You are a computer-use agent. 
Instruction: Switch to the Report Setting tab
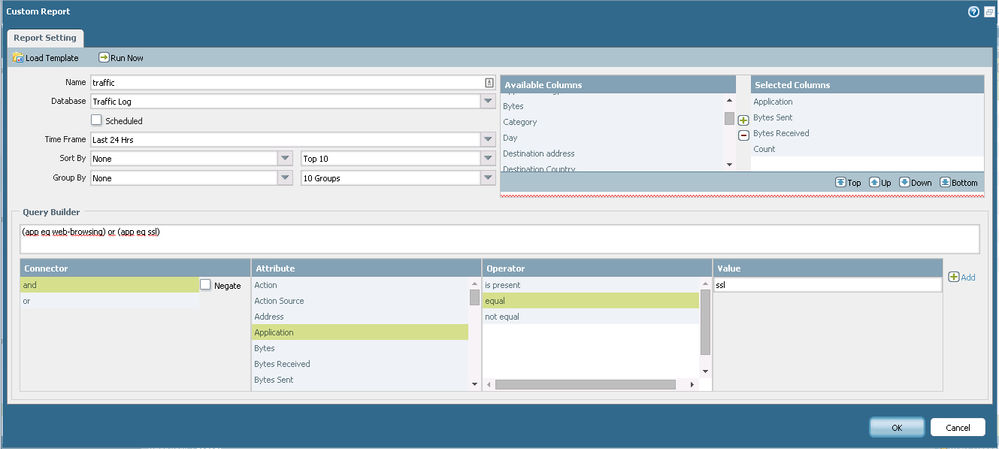pyautogui.click(x=47, y=38)
